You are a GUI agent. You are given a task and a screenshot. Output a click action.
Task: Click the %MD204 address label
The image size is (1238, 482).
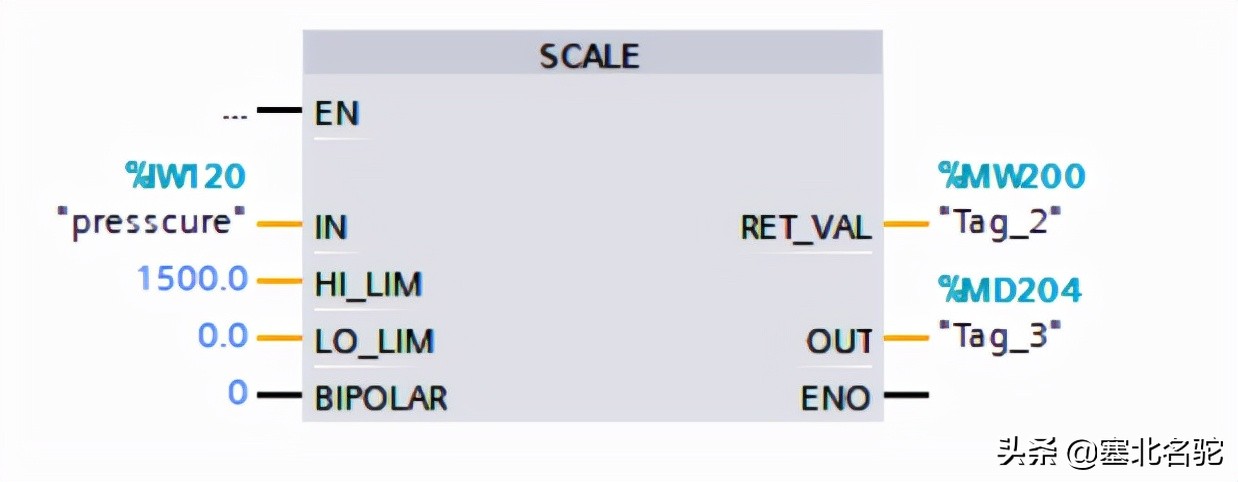point(1010,290)
